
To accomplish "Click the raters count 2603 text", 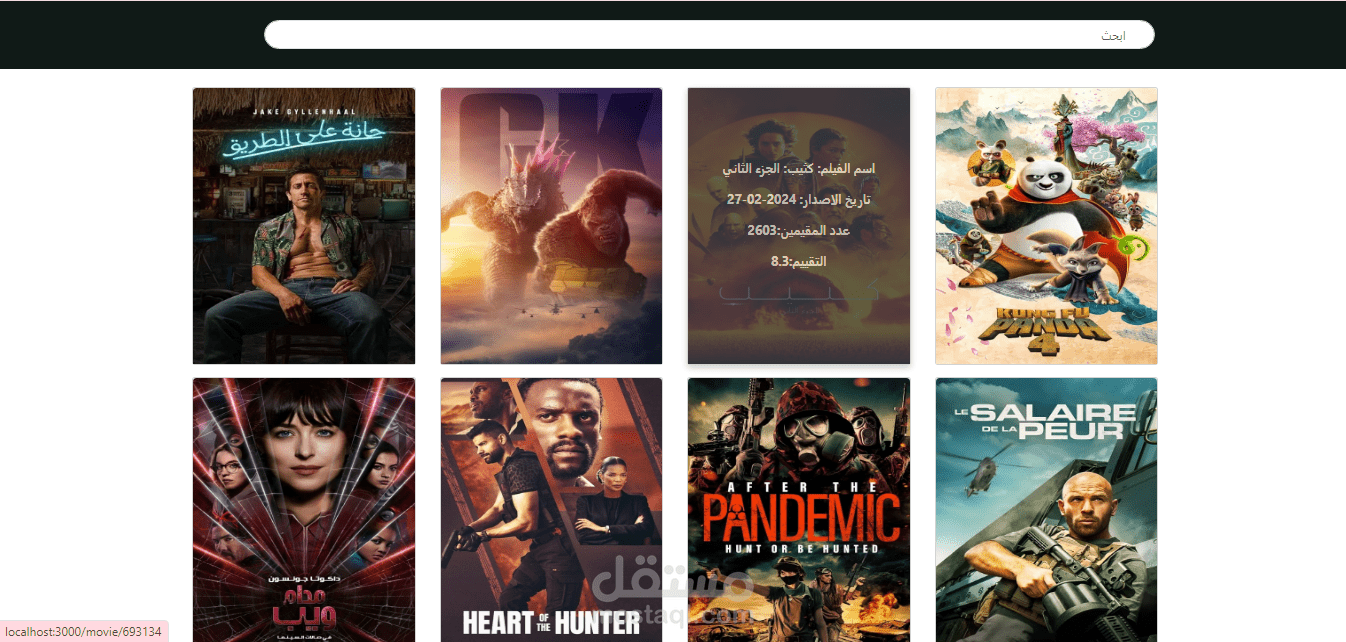I will click(x=799, y=231).
